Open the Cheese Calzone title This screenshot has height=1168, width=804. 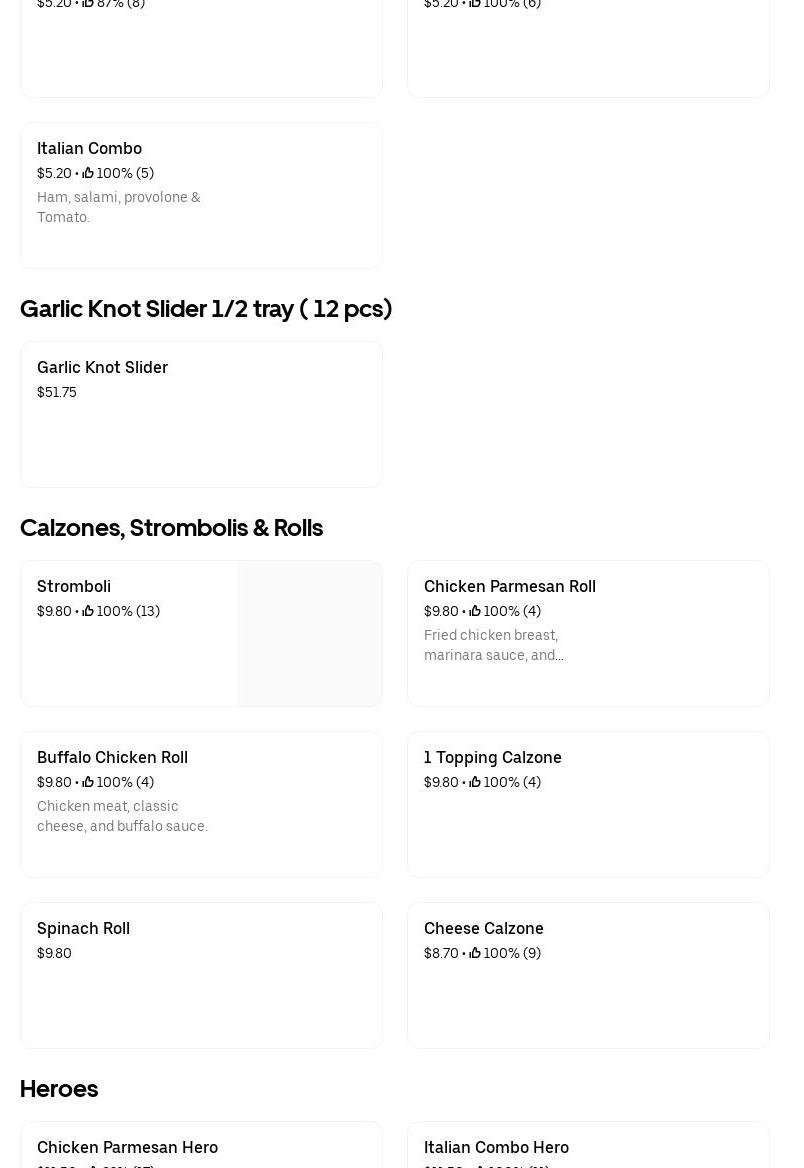click(483, 929)
